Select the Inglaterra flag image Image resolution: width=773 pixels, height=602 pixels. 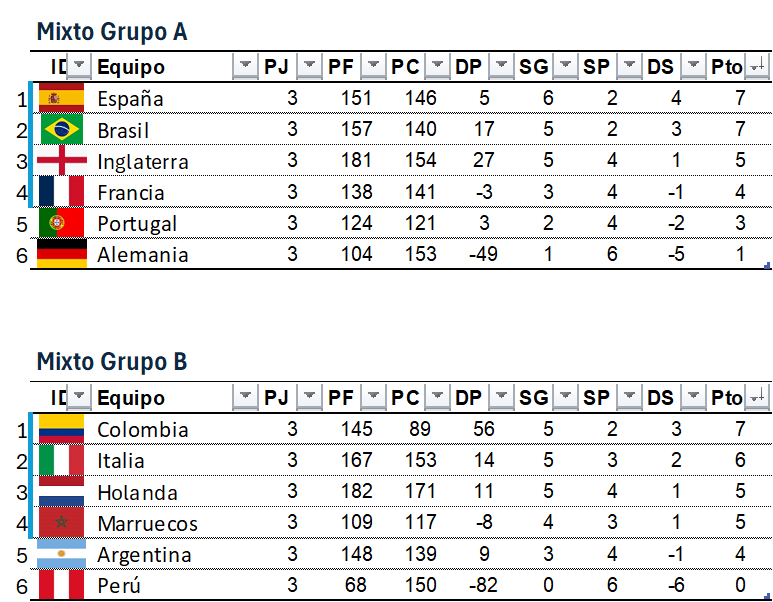coord(60,161)
